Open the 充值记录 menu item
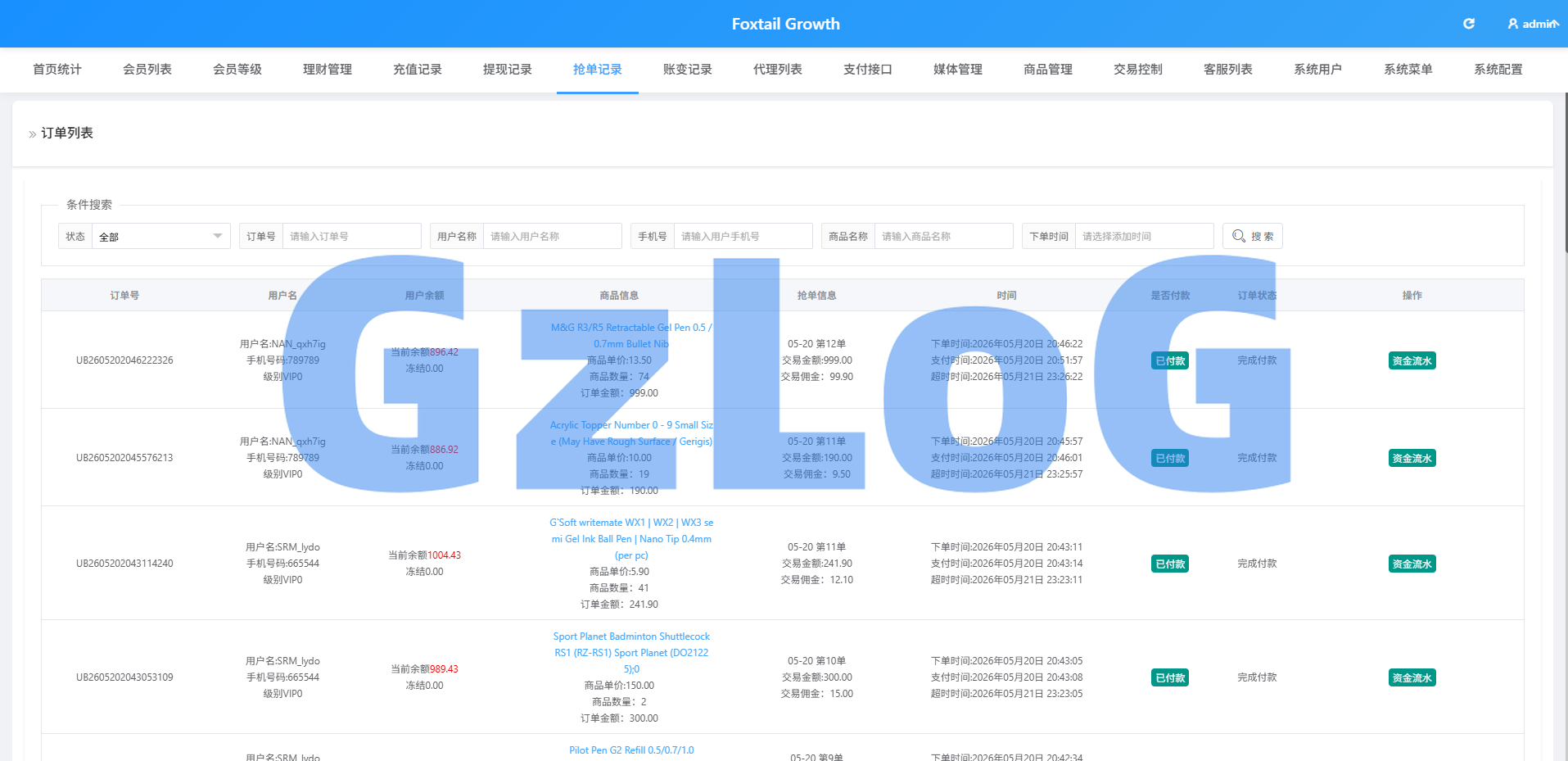Image resolution: width=1568 pixels, height=761 pixels. point(418,70)
